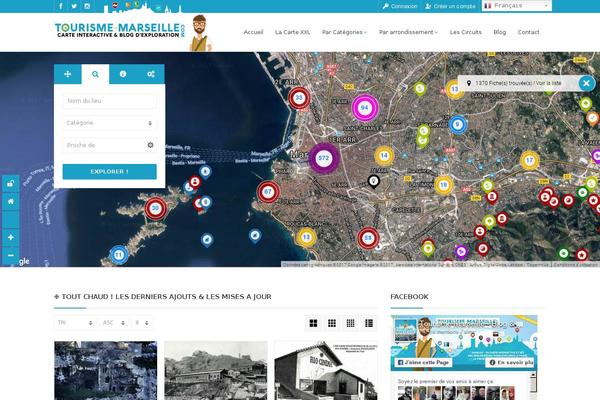Click the magenta cluster marker 94
The image size is (600, 400).
[365, 108]
